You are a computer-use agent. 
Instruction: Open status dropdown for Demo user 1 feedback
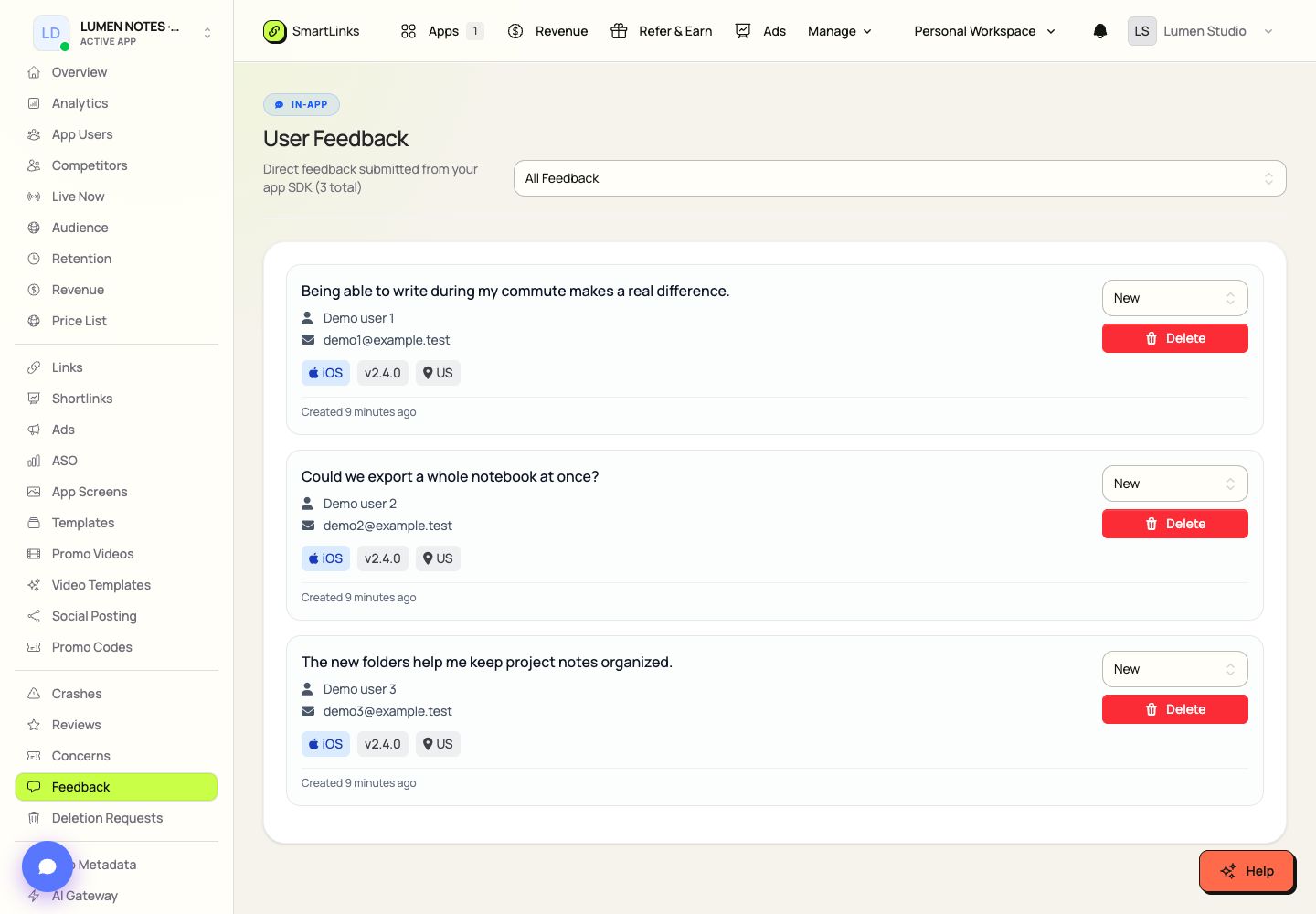(x=1174, y=298)
